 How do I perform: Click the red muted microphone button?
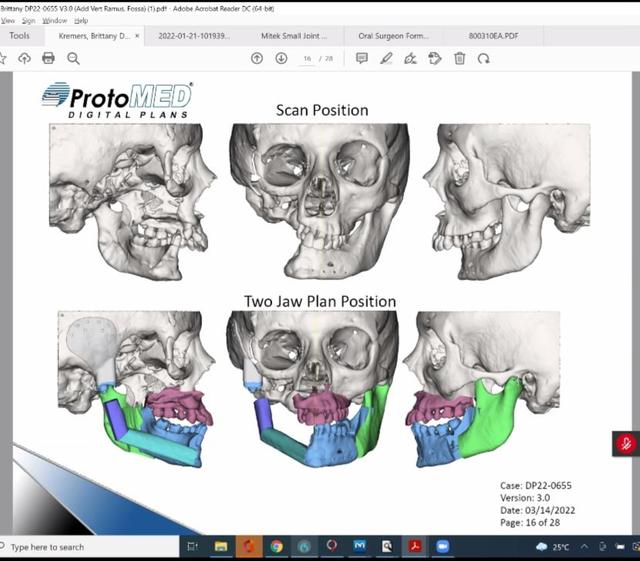(x=626, y=443)
